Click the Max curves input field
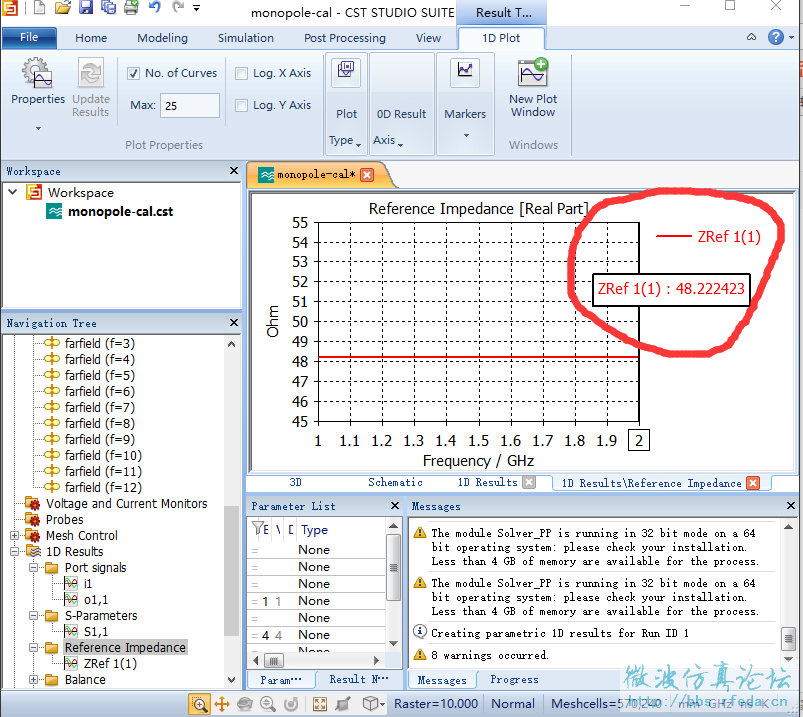The height and width of the screenshot is (717, 803). [x=189, y=106]
